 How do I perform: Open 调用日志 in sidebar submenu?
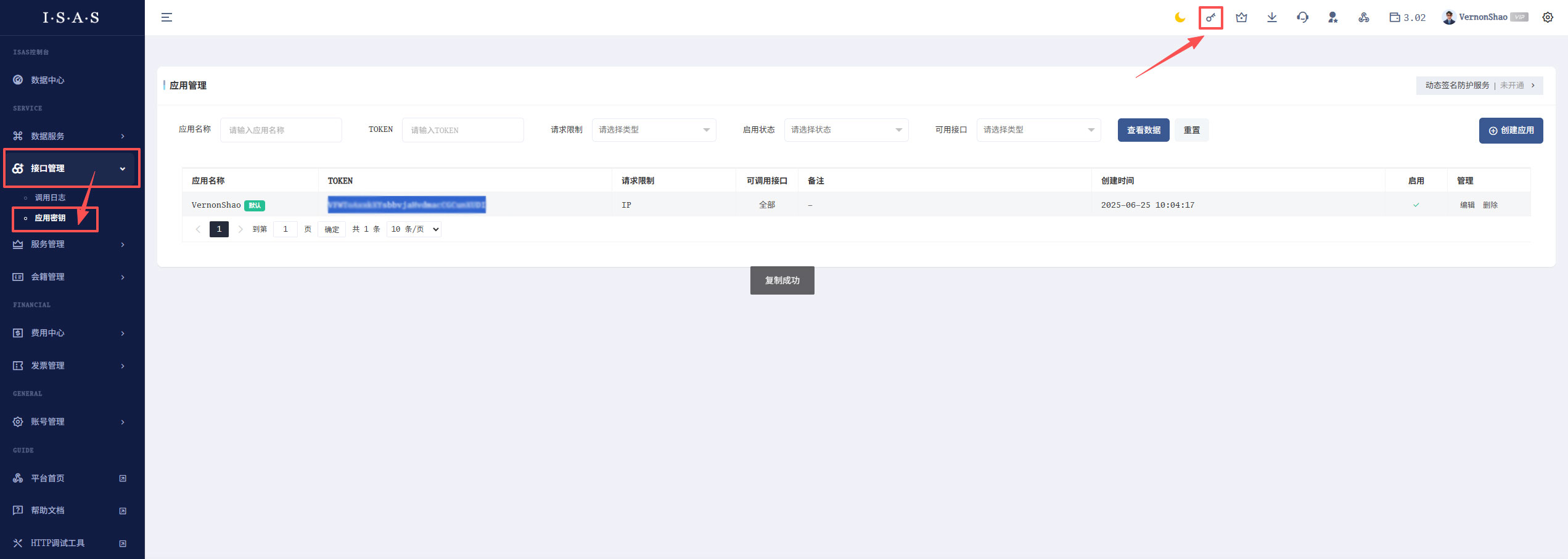pyautogui.click(x=50, y=198)
